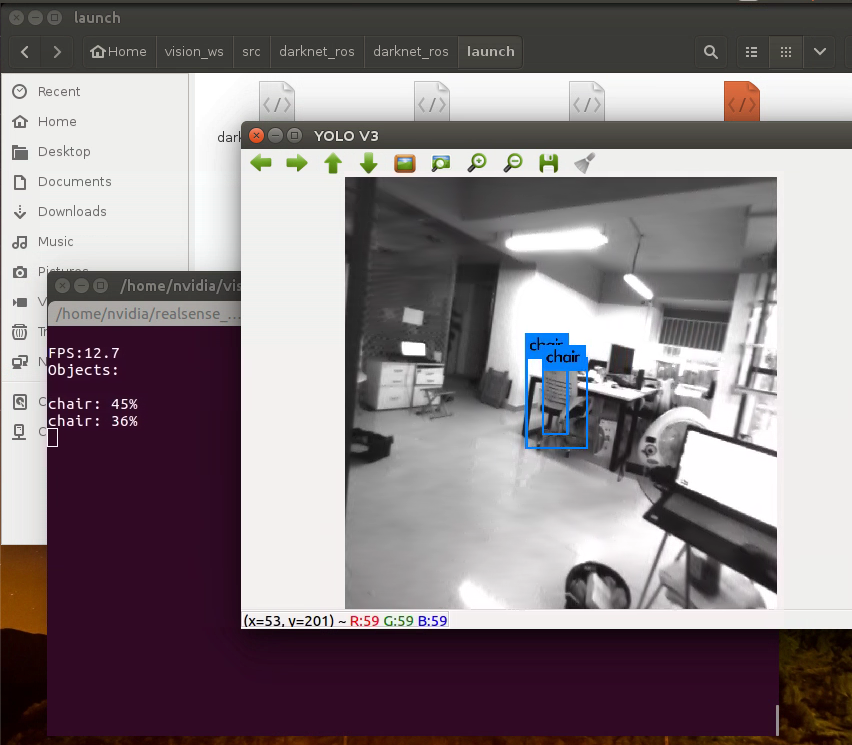Open first darknet_ros path segment
Screen dimensions: 852x745
tap(317, 52)
